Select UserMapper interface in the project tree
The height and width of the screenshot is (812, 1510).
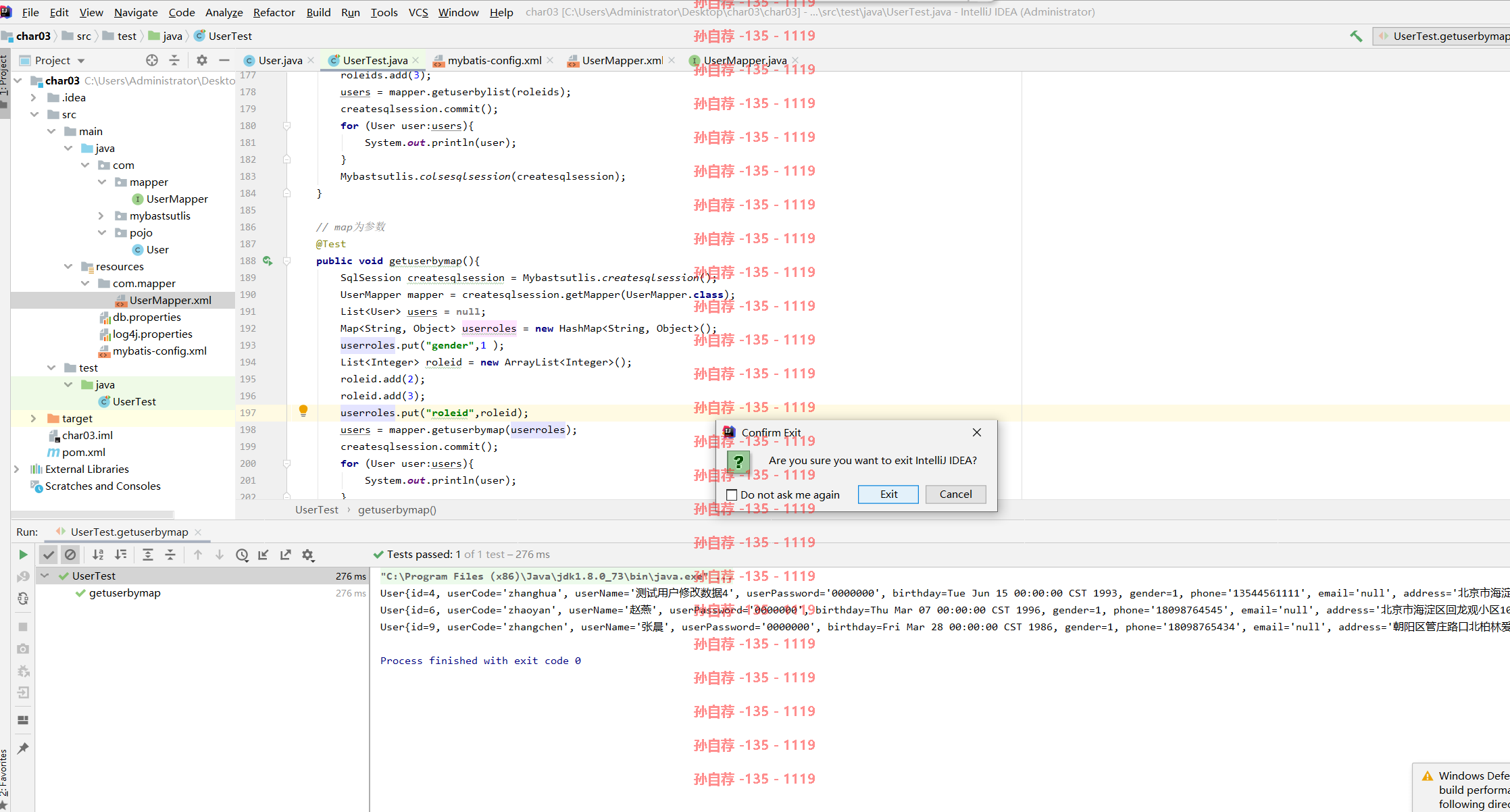[177, 199]
